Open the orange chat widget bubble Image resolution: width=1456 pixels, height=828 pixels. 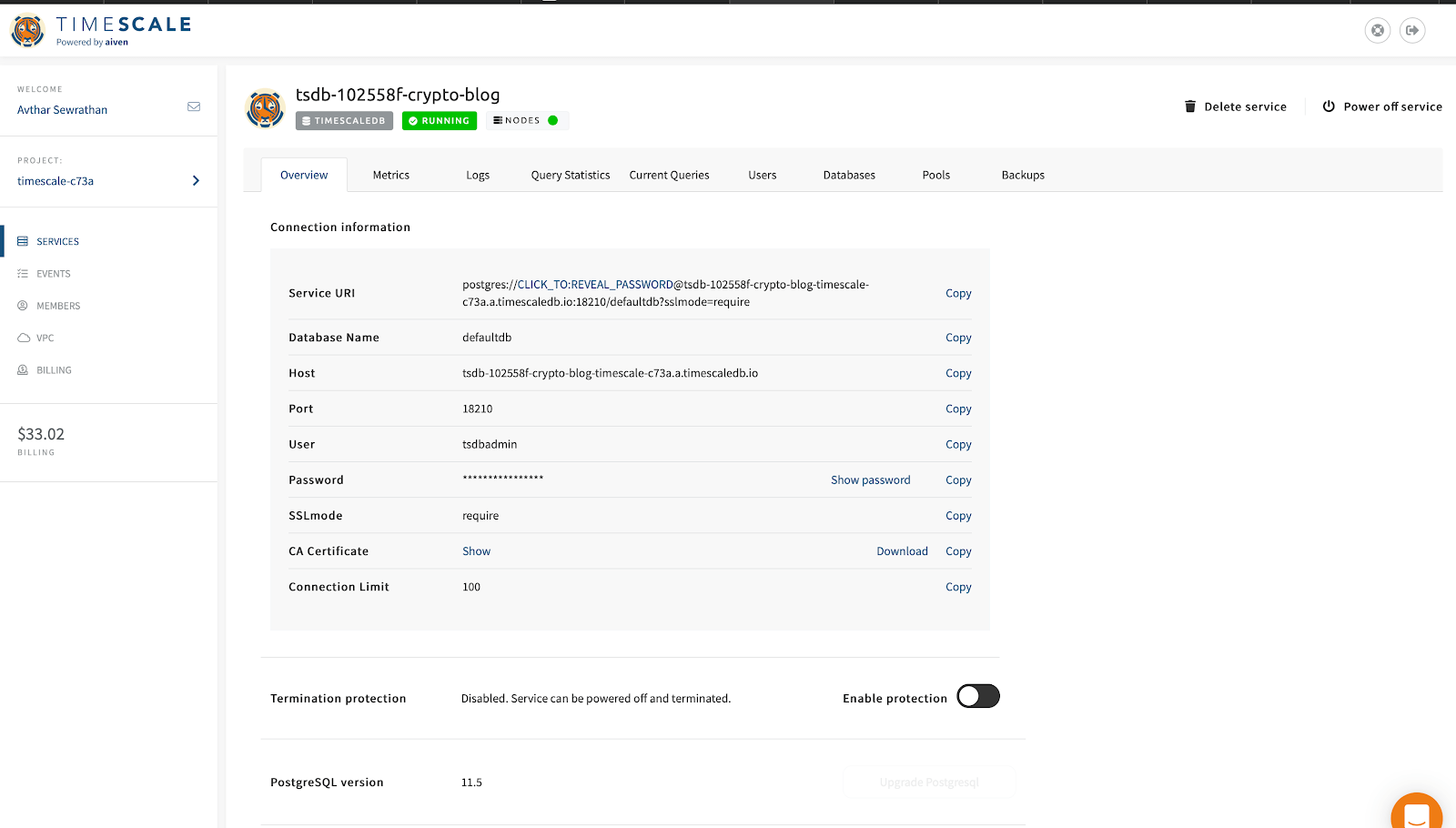1416,813
